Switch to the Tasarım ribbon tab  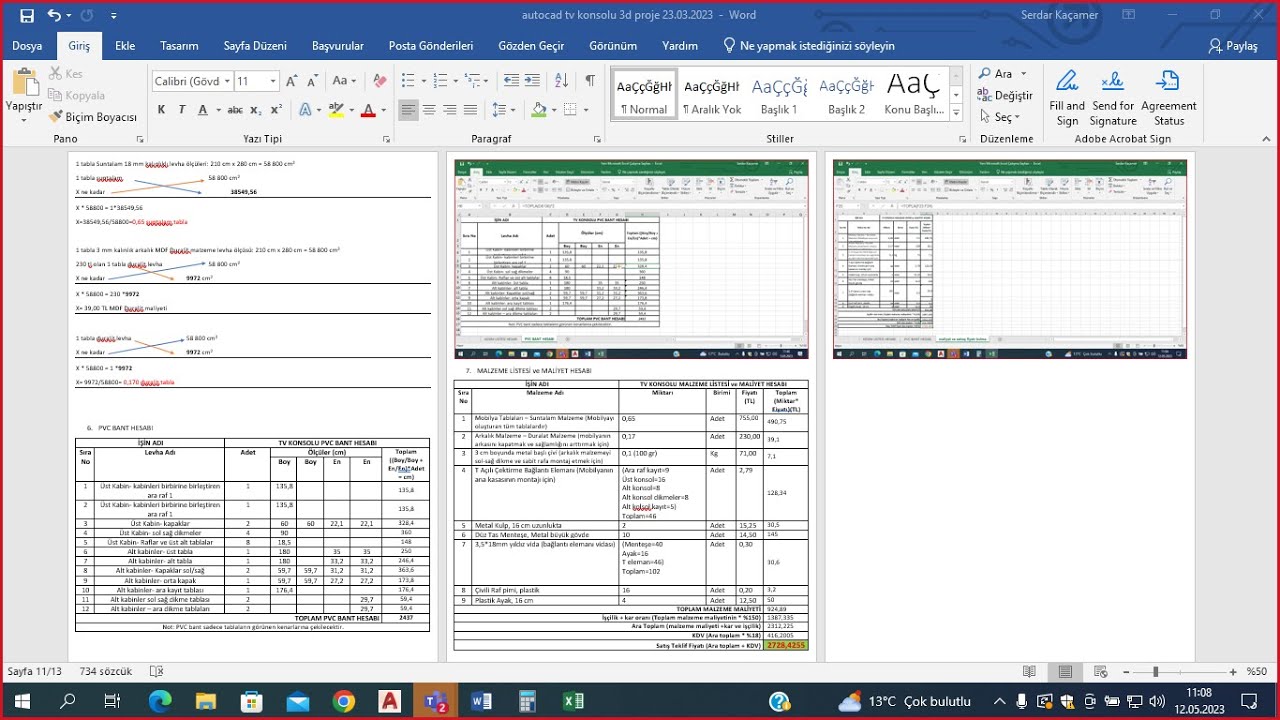[x=179, y=46]
